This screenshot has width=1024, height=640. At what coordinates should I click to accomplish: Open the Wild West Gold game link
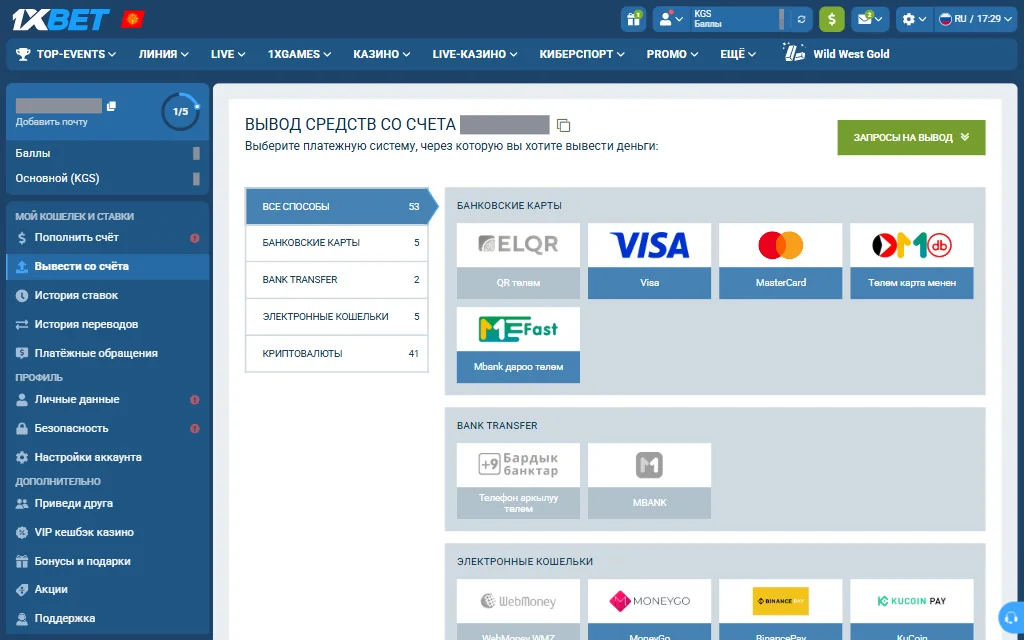[x=836, y=54]
